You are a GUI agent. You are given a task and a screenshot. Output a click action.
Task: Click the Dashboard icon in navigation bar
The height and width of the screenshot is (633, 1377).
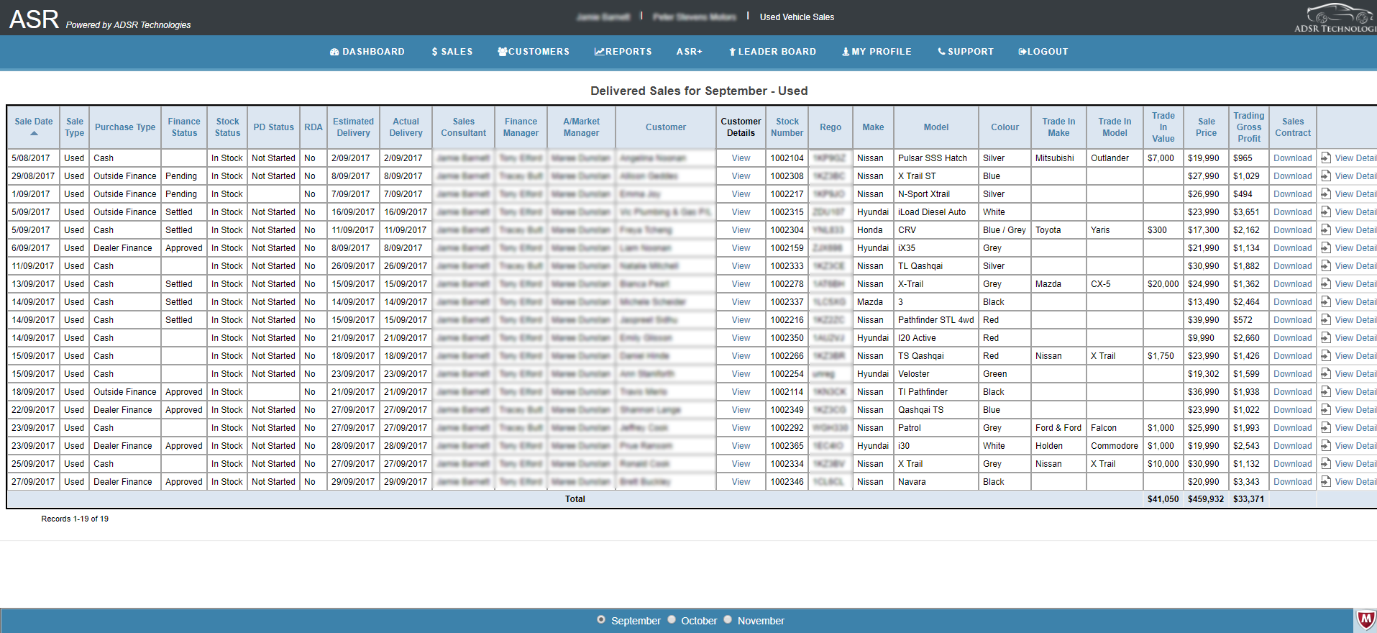[x=335, y=52]
